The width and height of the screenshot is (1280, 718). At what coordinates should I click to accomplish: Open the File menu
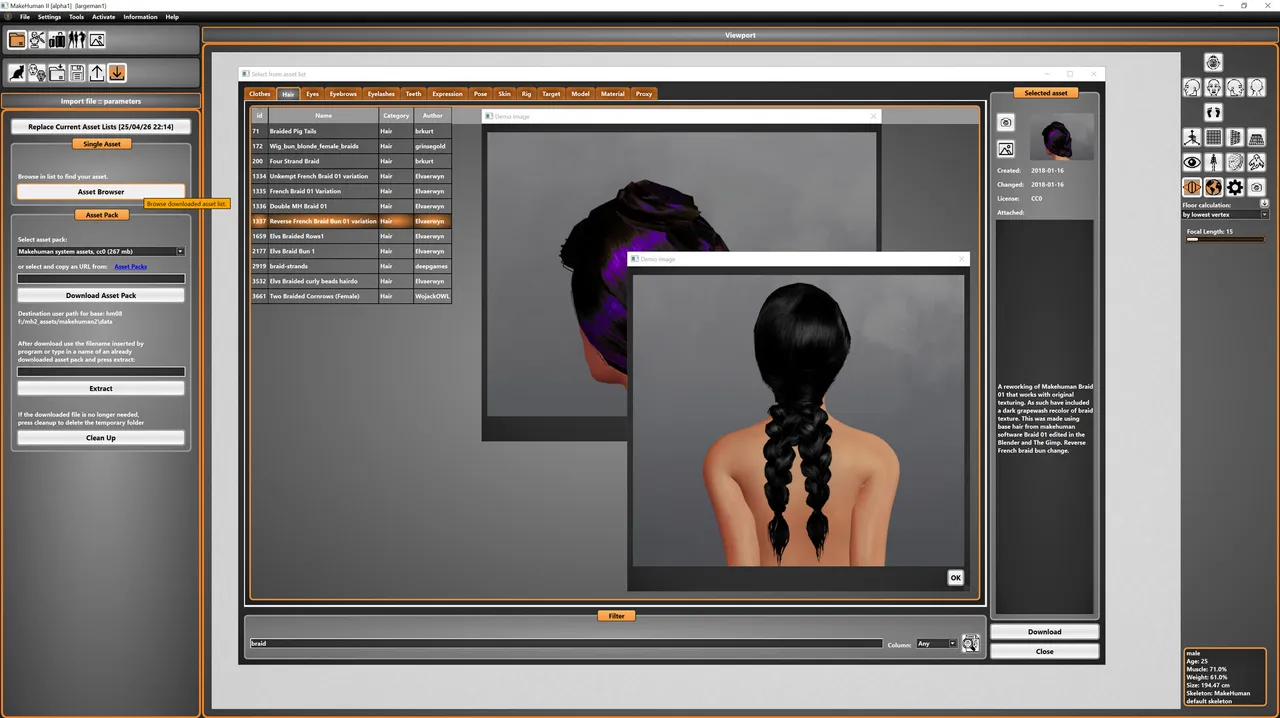(25, 17)
